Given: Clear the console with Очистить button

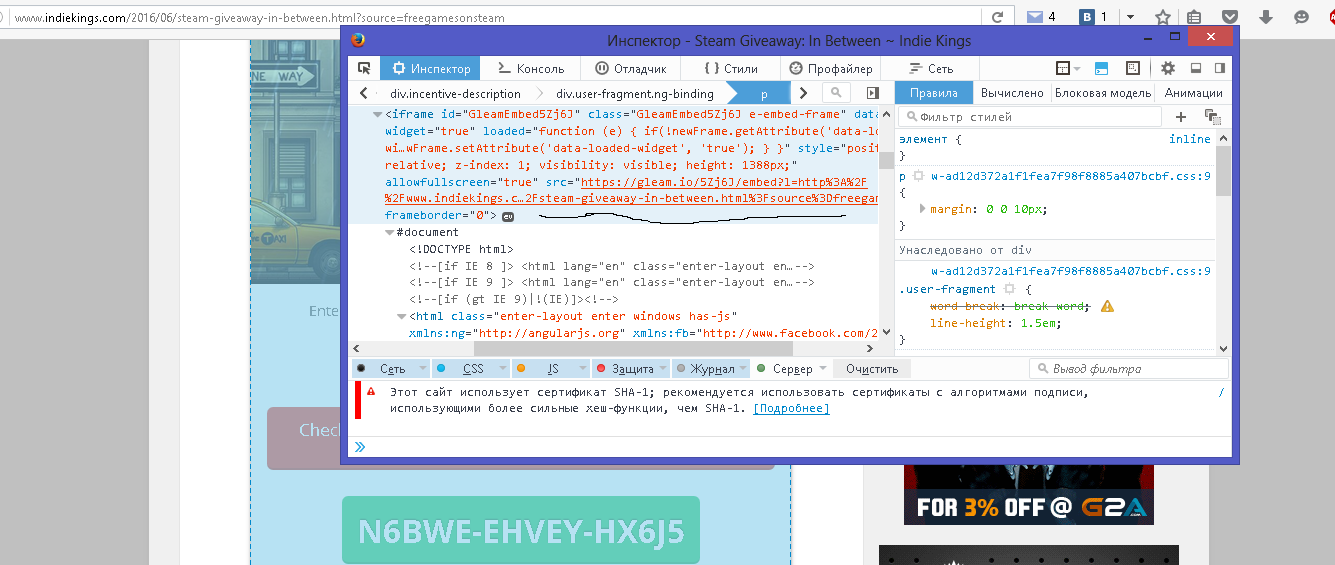Looking at the screenshot, I should (x=872, y=369).
